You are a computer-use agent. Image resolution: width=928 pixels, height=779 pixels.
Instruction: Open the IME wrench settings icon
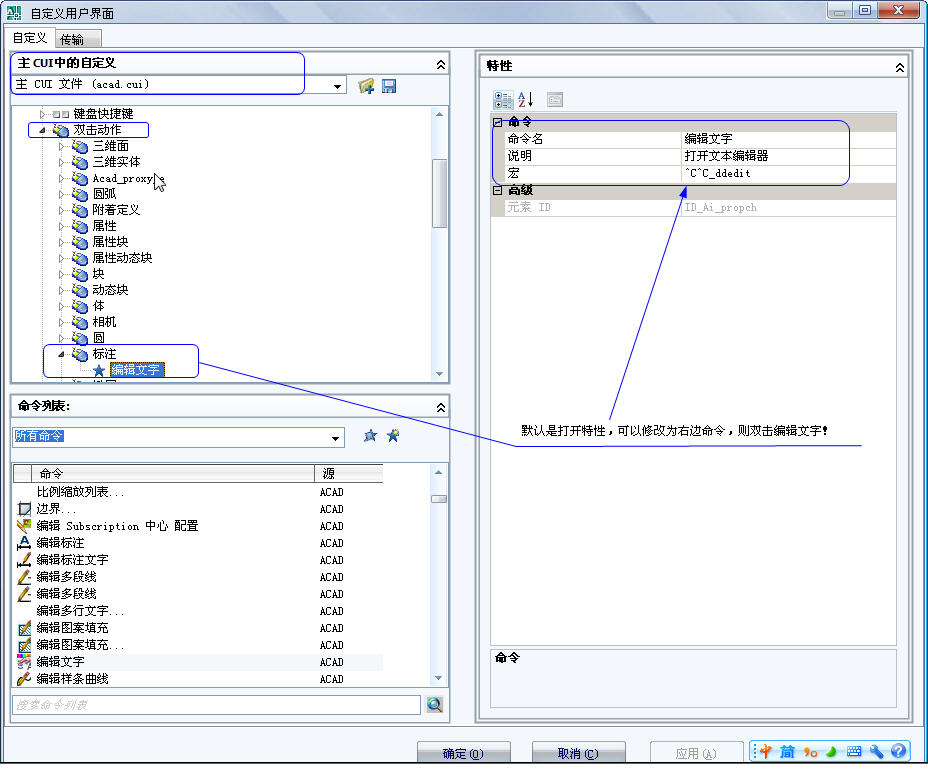pyautogui.click(x=877, y=752)
